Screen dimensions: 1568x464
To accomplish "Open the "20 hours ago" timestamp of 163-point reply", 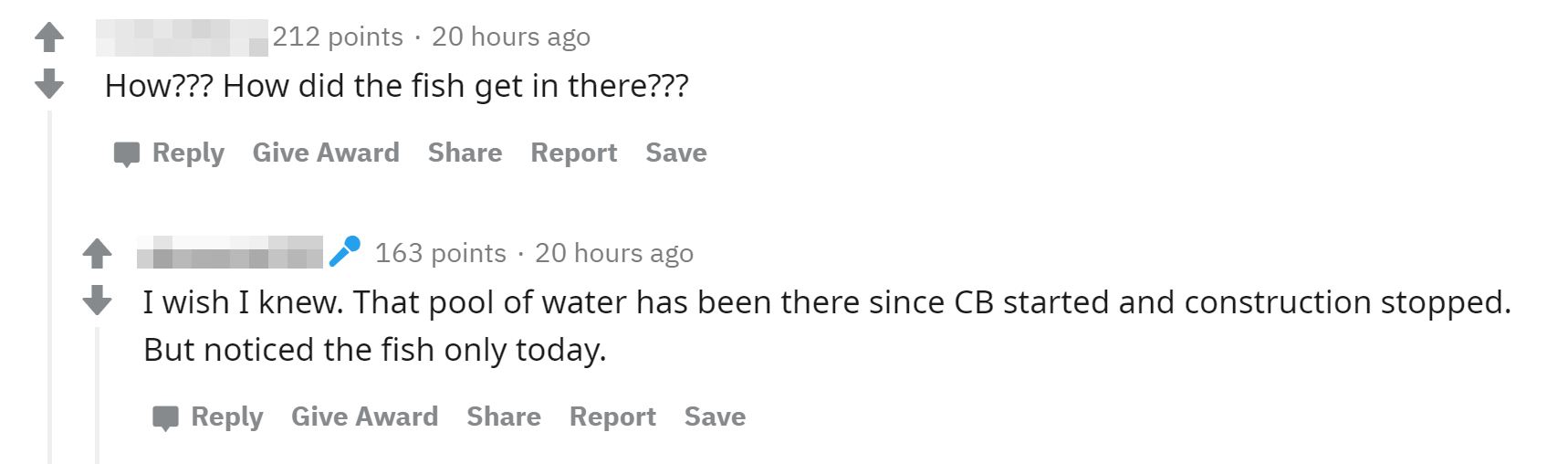I will click(x=613, y=253).
